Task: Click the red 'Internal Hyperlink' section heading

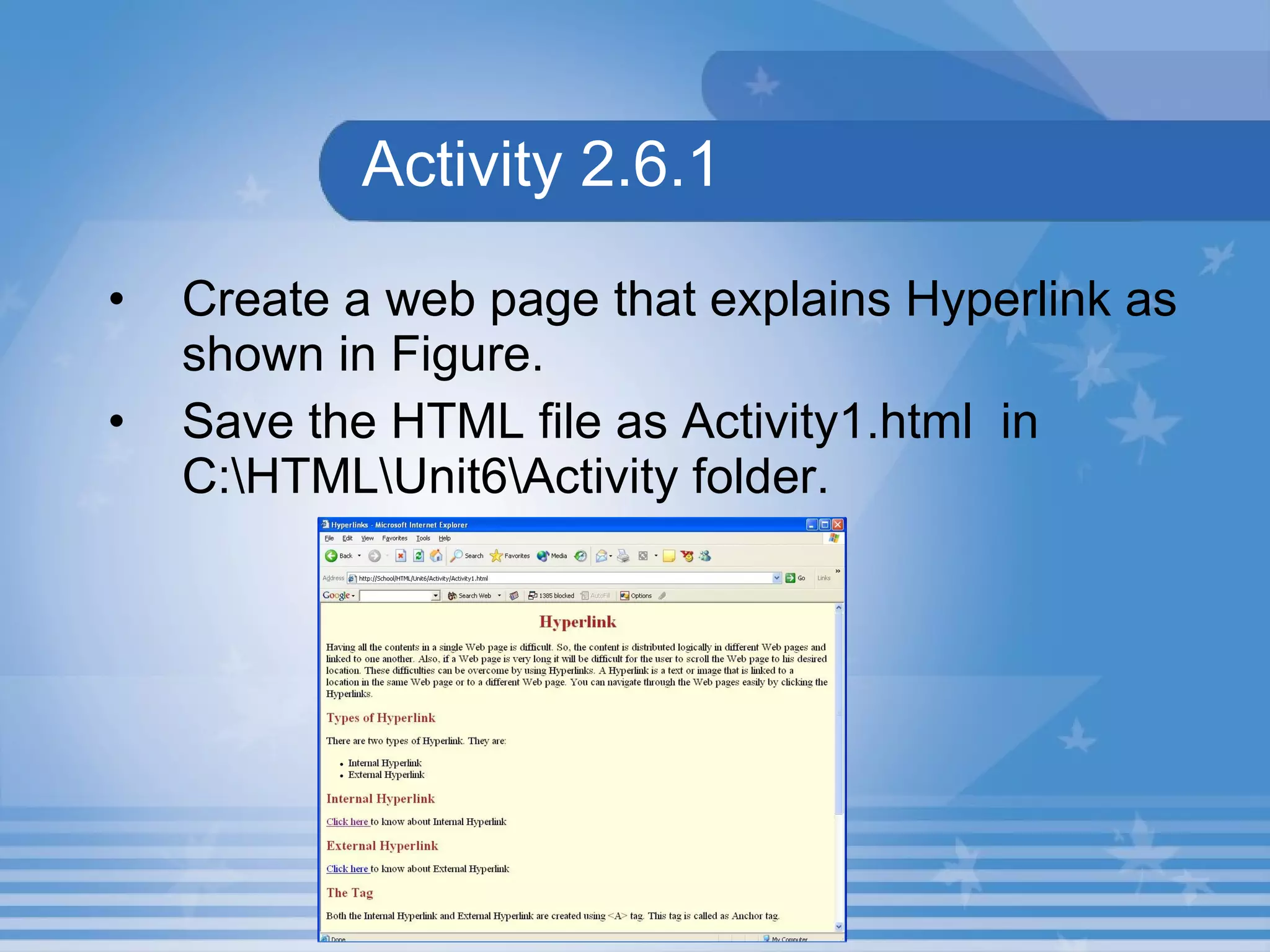Action: click(381, 799)
